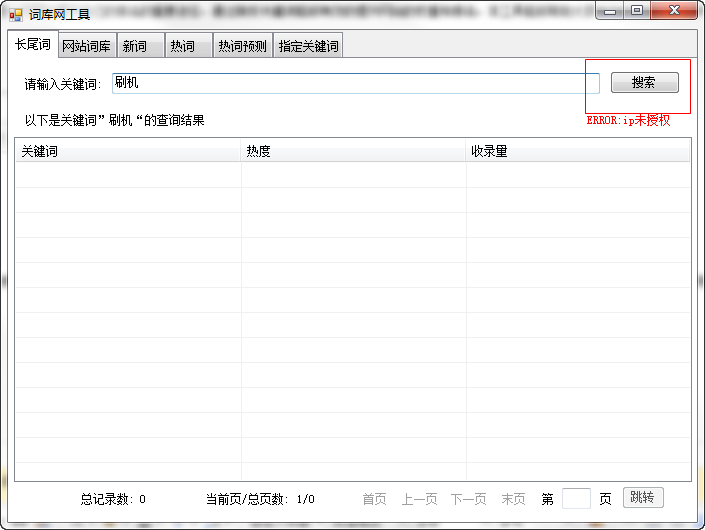Maximize the 词库网工具 window
Screen dimensions: 705x530
[637, 11]
